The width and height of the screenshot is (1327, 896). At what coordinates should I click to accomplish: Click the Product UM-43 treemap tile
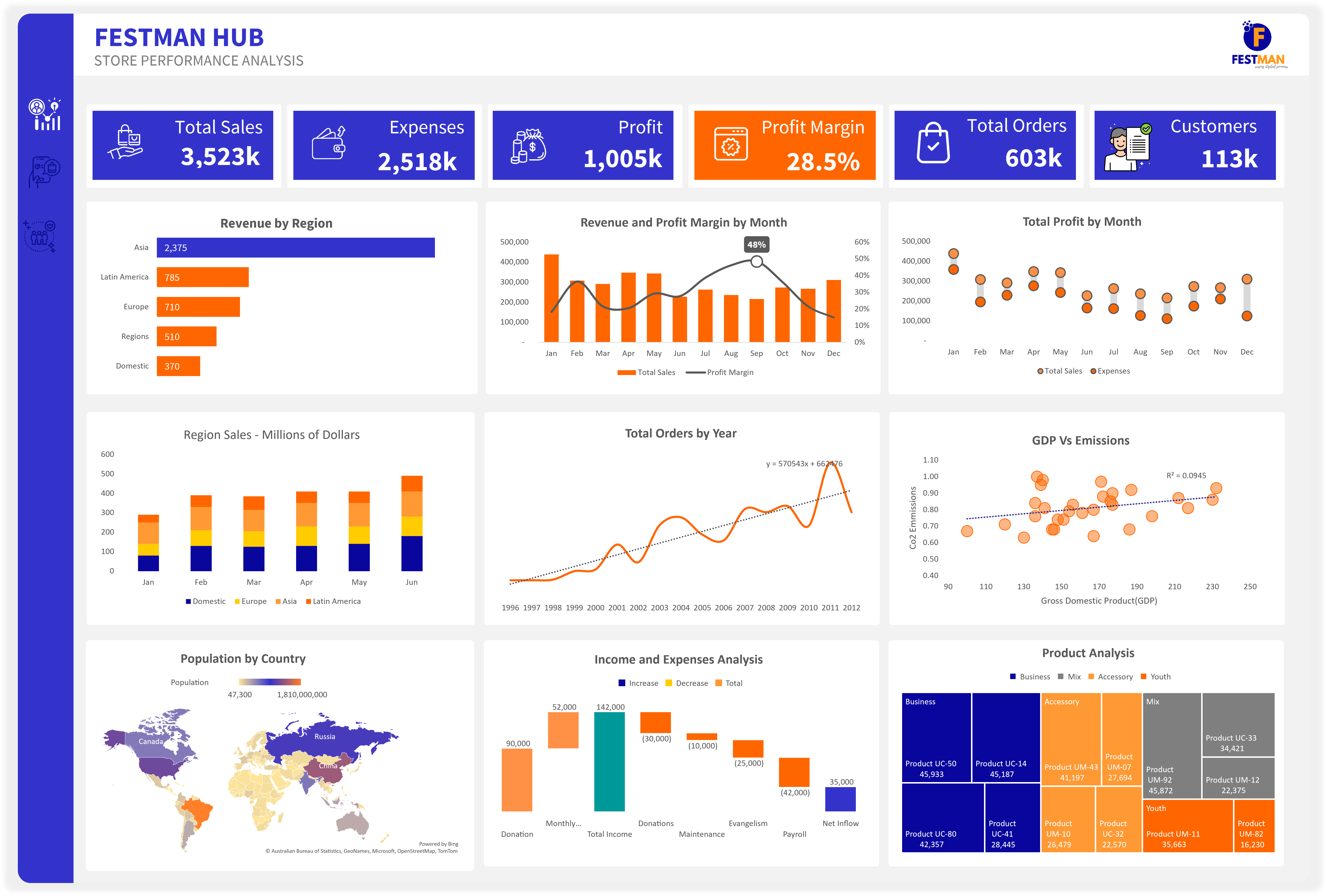[x=1071, y=740]
